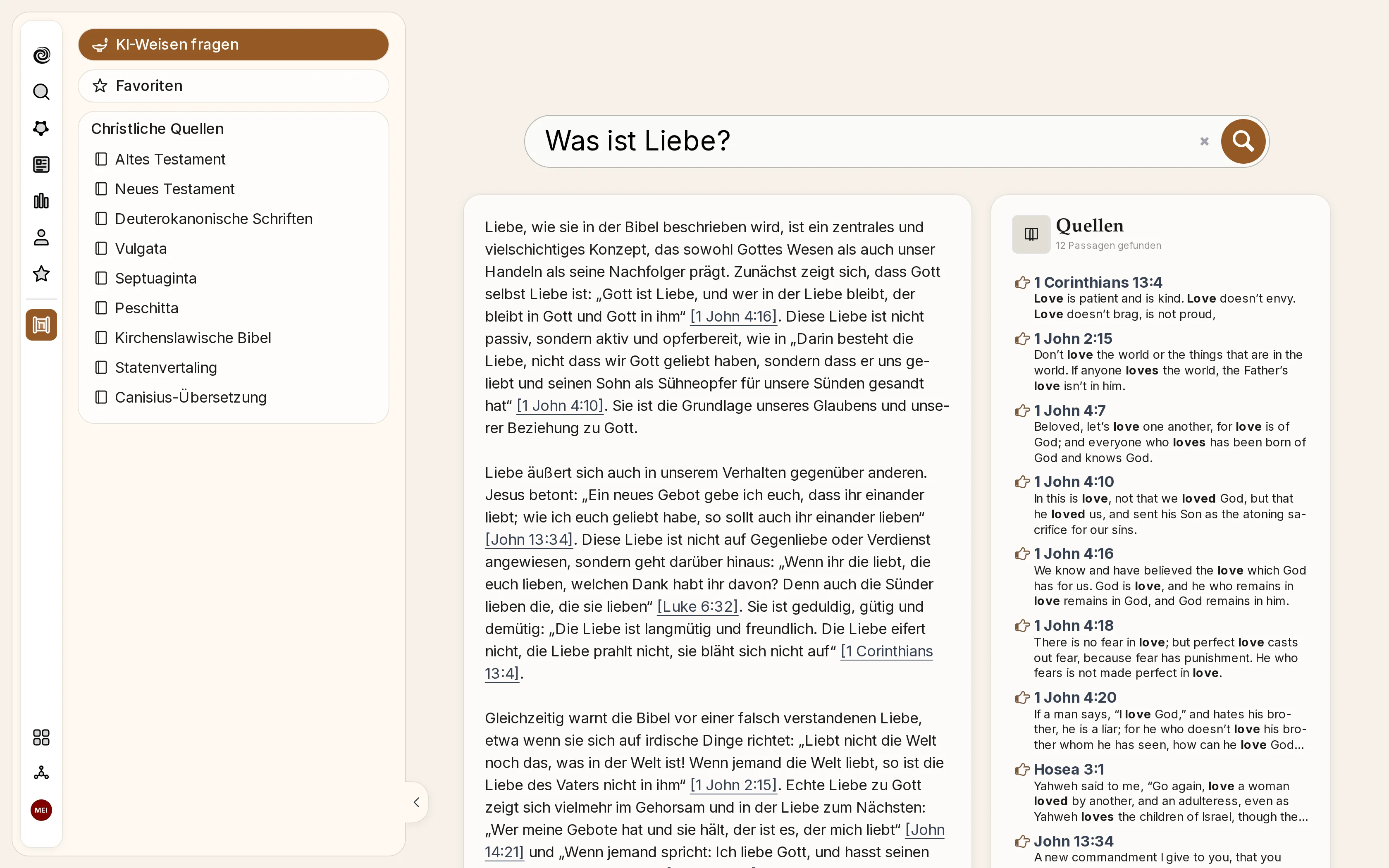Click the Quellen book icon
The image size is (1389, 868).
[1031, 234]
